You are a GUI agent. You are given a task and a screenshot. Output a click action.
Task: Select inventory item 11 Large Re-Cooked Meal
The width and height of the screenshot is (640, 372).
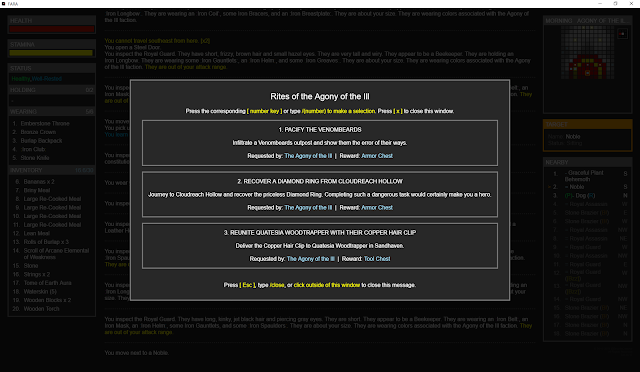coord(52,225)
